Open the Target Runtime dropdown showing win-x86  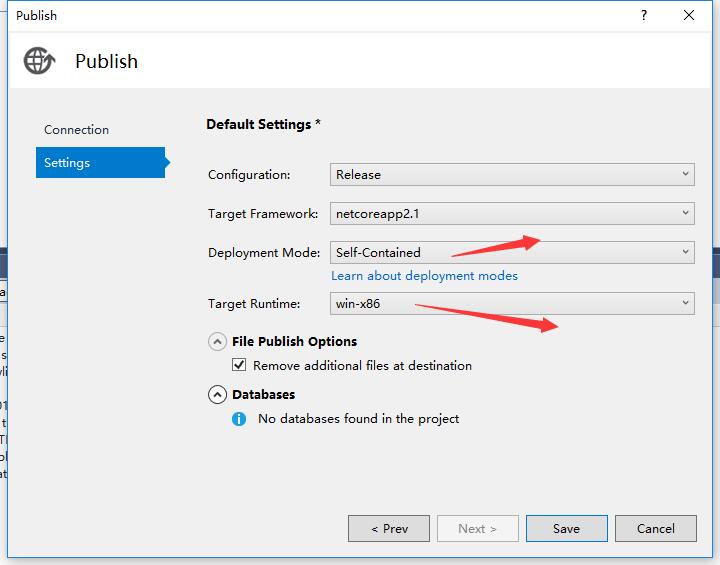(x=512, y=302)
